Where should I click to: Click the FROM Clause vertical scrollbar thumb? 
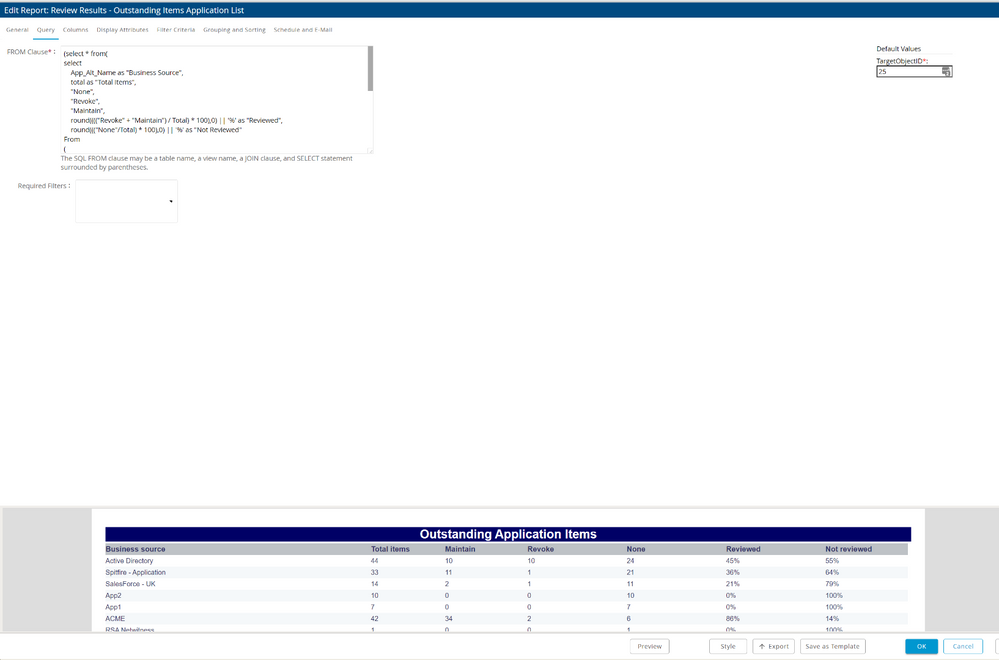370,68
